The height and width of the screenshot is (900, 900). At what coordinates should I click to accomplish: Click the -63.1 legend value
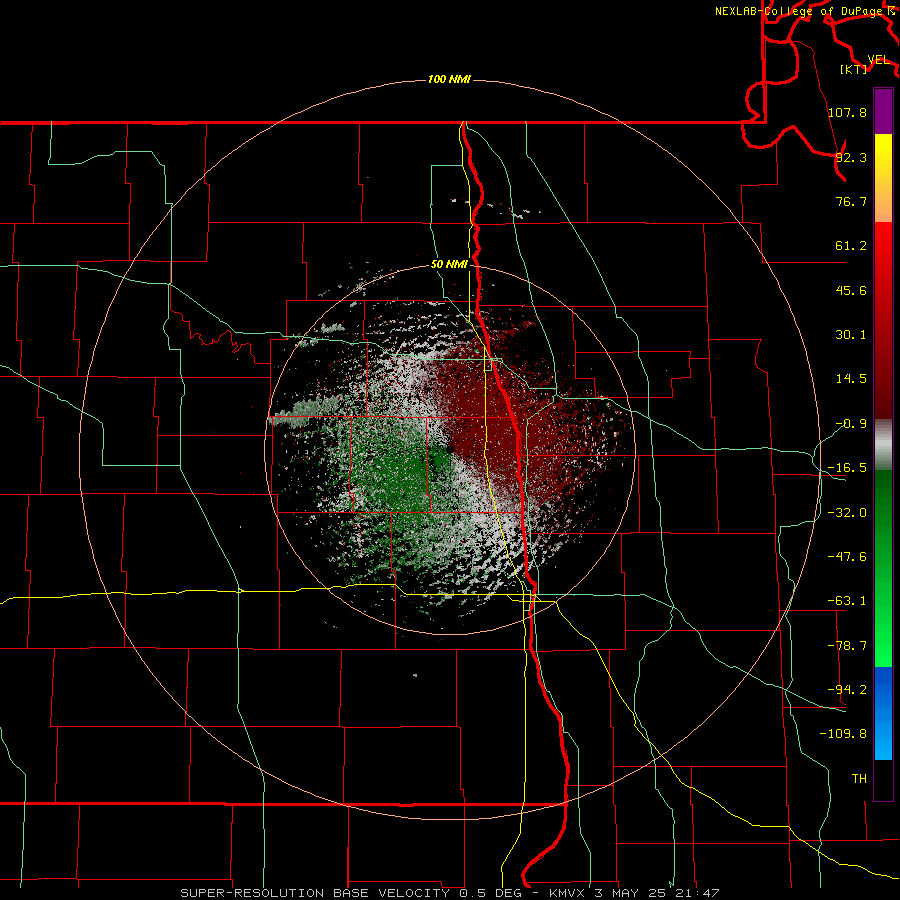pyautogui.click(x=847, y=601)
